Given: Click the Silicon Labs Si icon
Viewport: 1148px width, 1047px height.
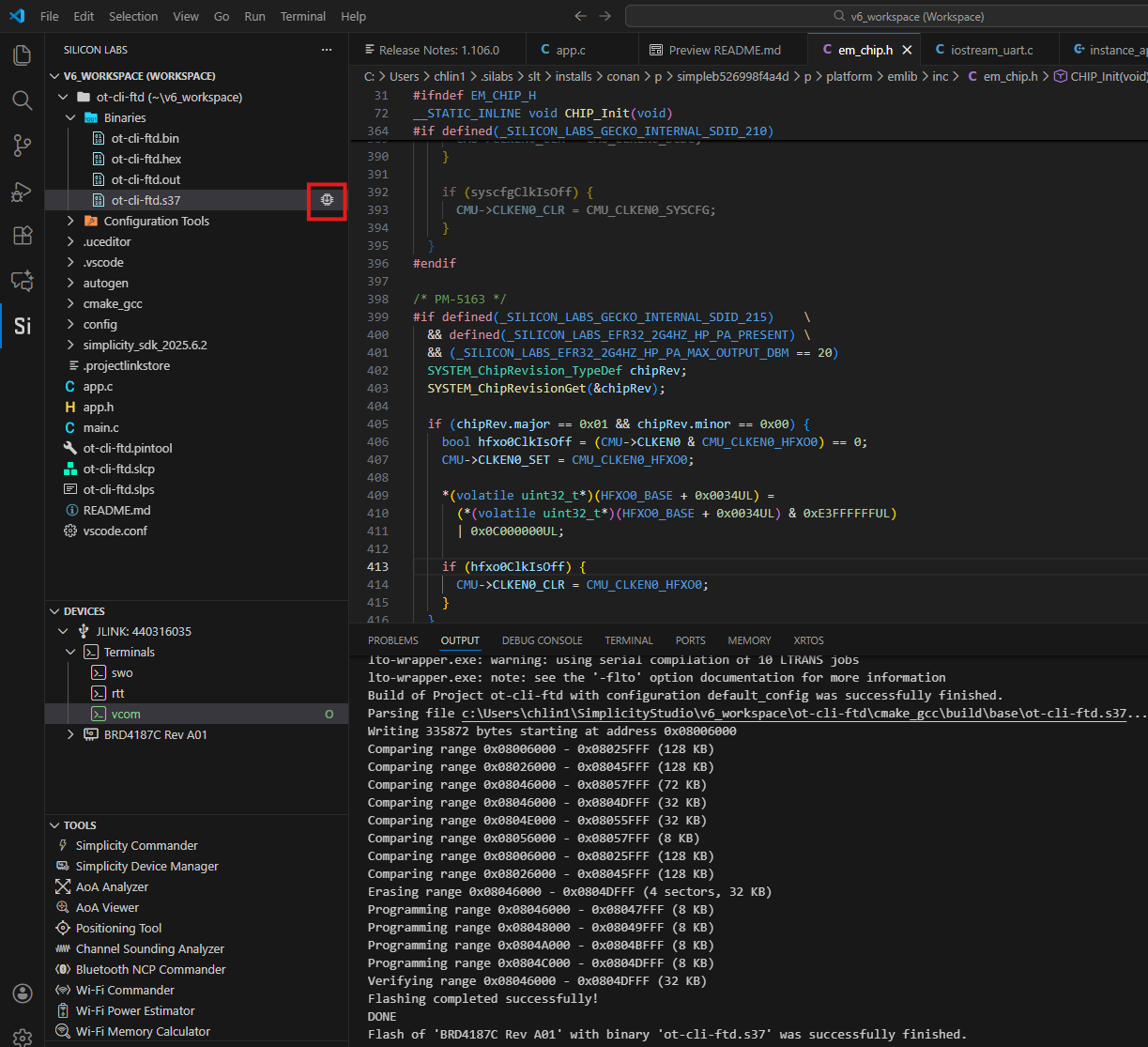Looking at the screenshot, I should click(22, 326).
